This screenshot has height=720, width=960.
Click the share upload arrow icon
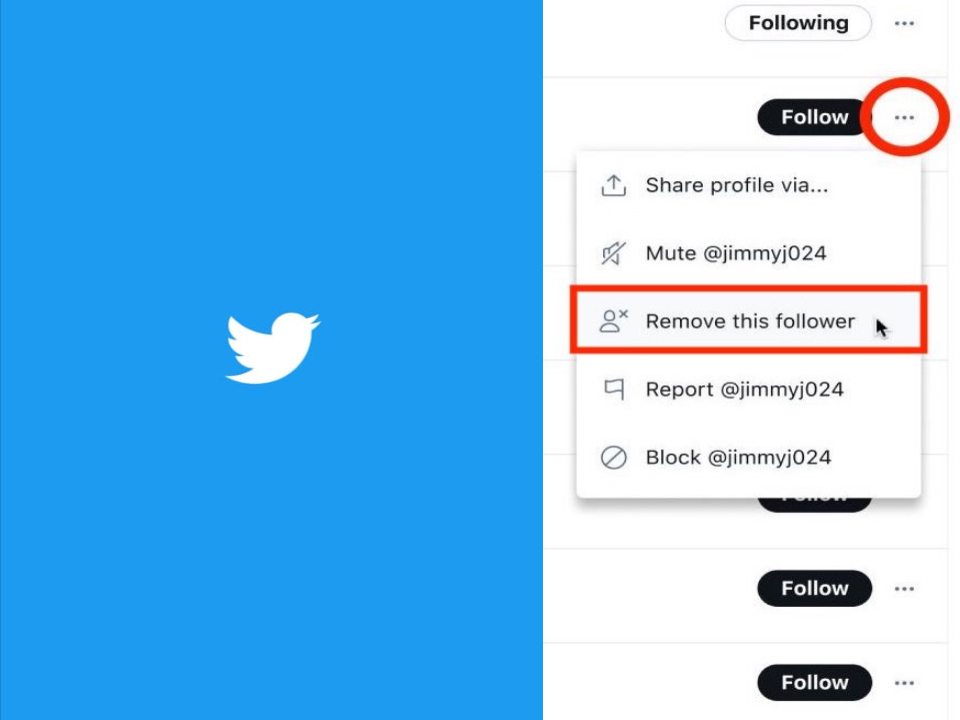pyautogui.click(x=613, y=186)
